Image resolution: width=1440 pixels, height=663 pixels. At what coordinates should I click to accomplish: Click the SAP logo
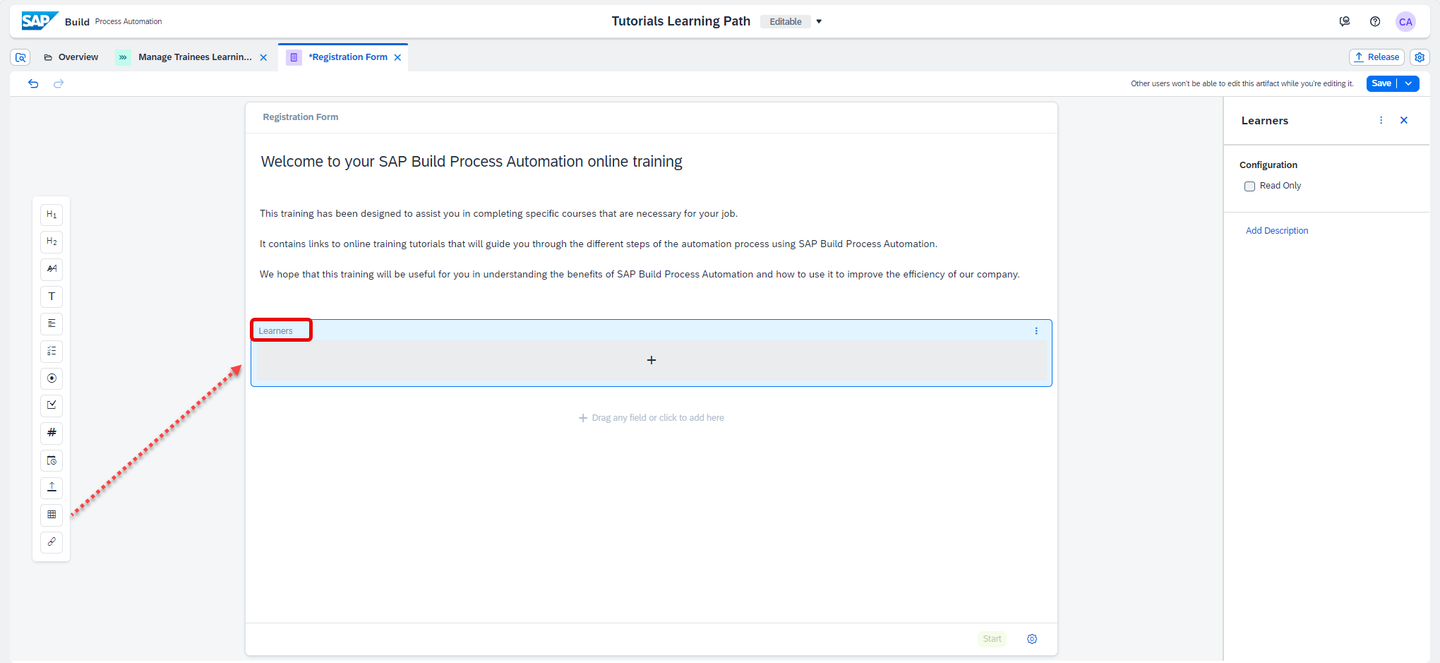pos(40,21)
